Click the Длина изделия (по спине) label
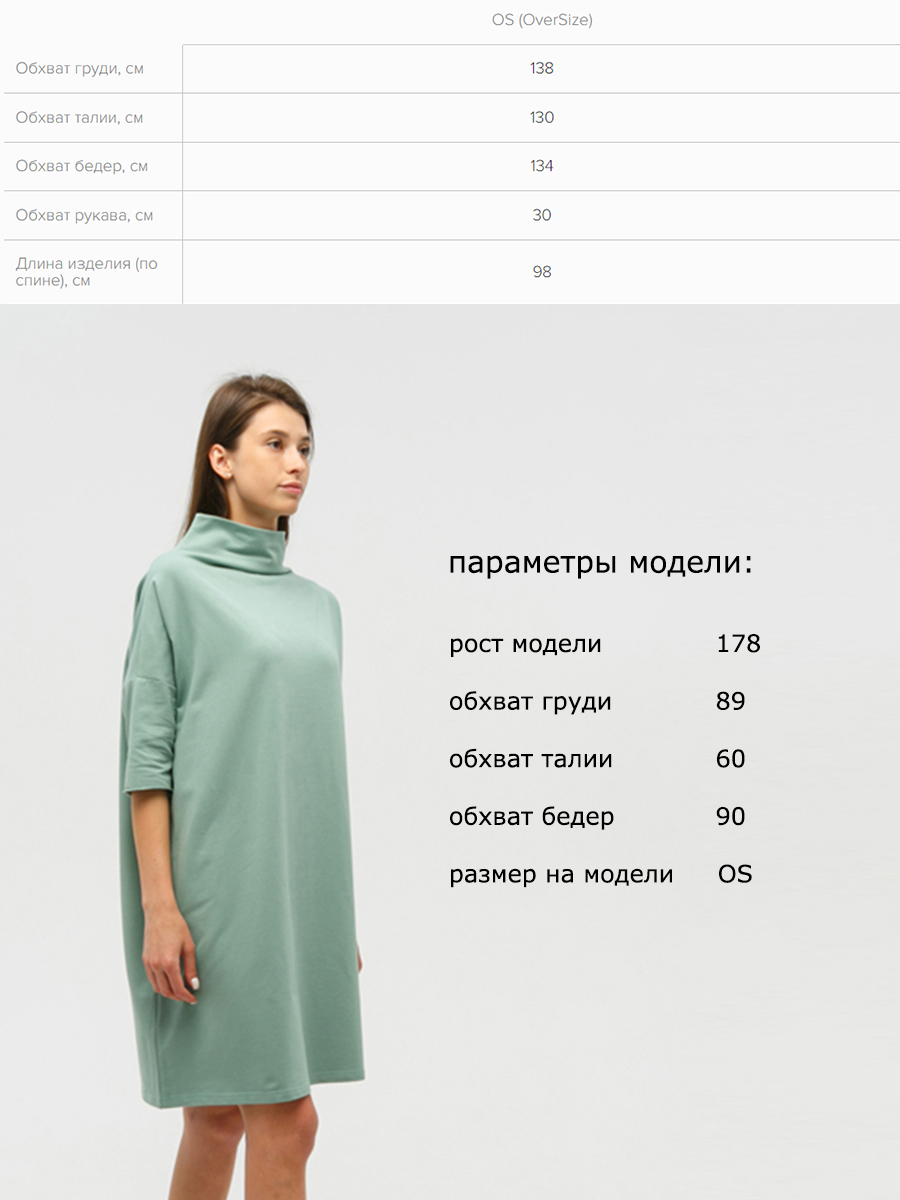The width and height of the screenshot is (900, 1200). coord(87,272)
